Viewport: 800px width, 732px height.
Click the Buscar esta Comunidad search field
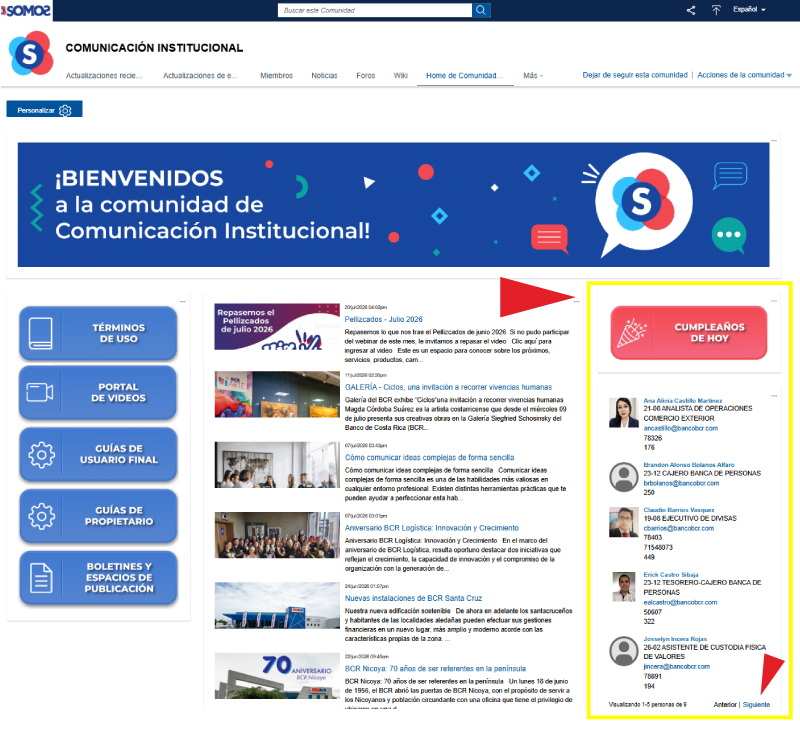pos(375,10)
